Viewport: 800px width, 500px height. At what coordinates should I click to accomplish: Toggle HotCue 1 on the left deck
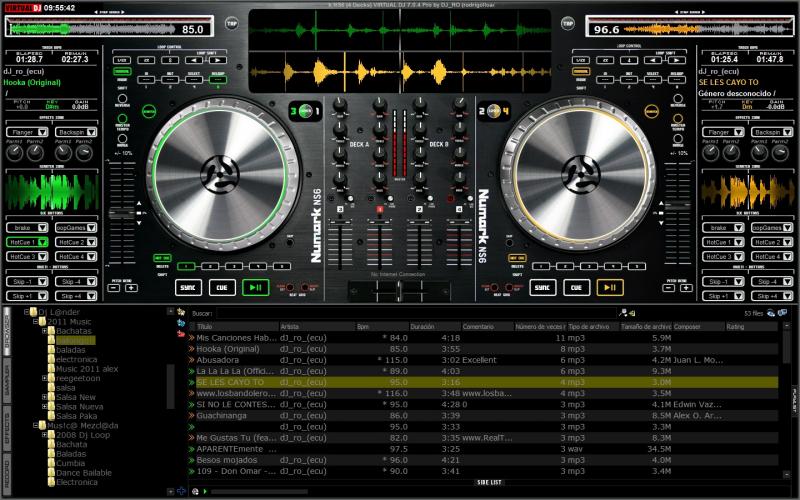23,242
